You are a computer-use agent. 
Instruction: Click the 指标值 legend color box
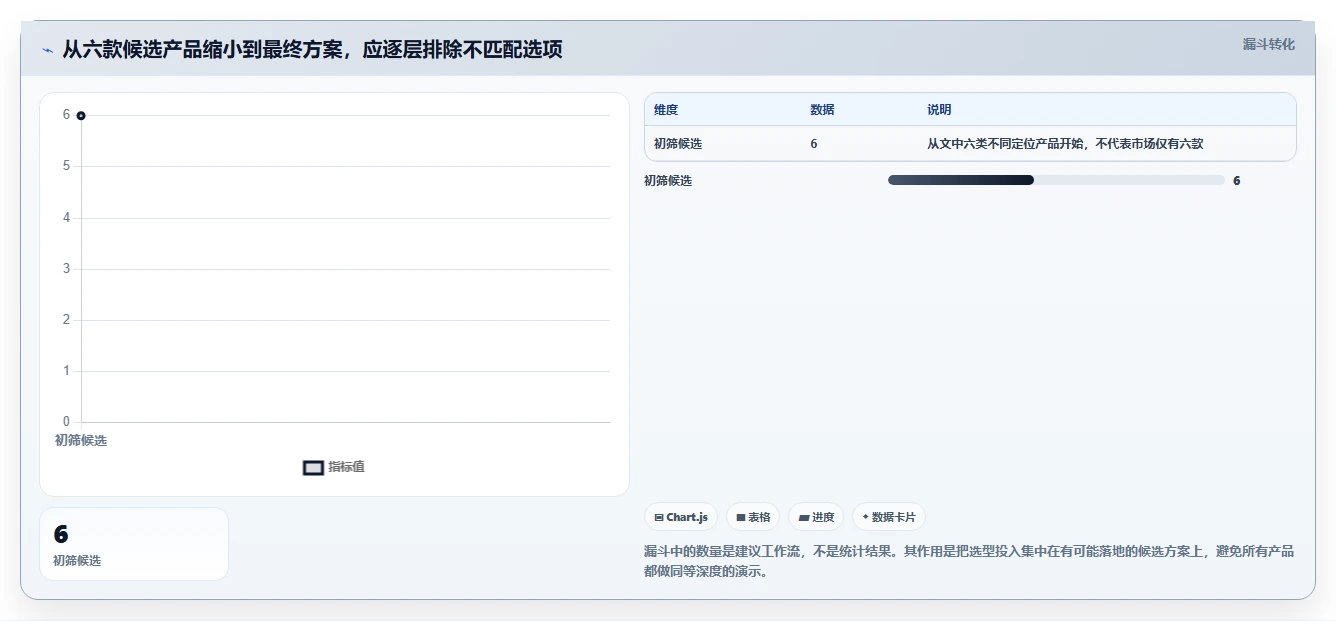[x=313, y=468]
